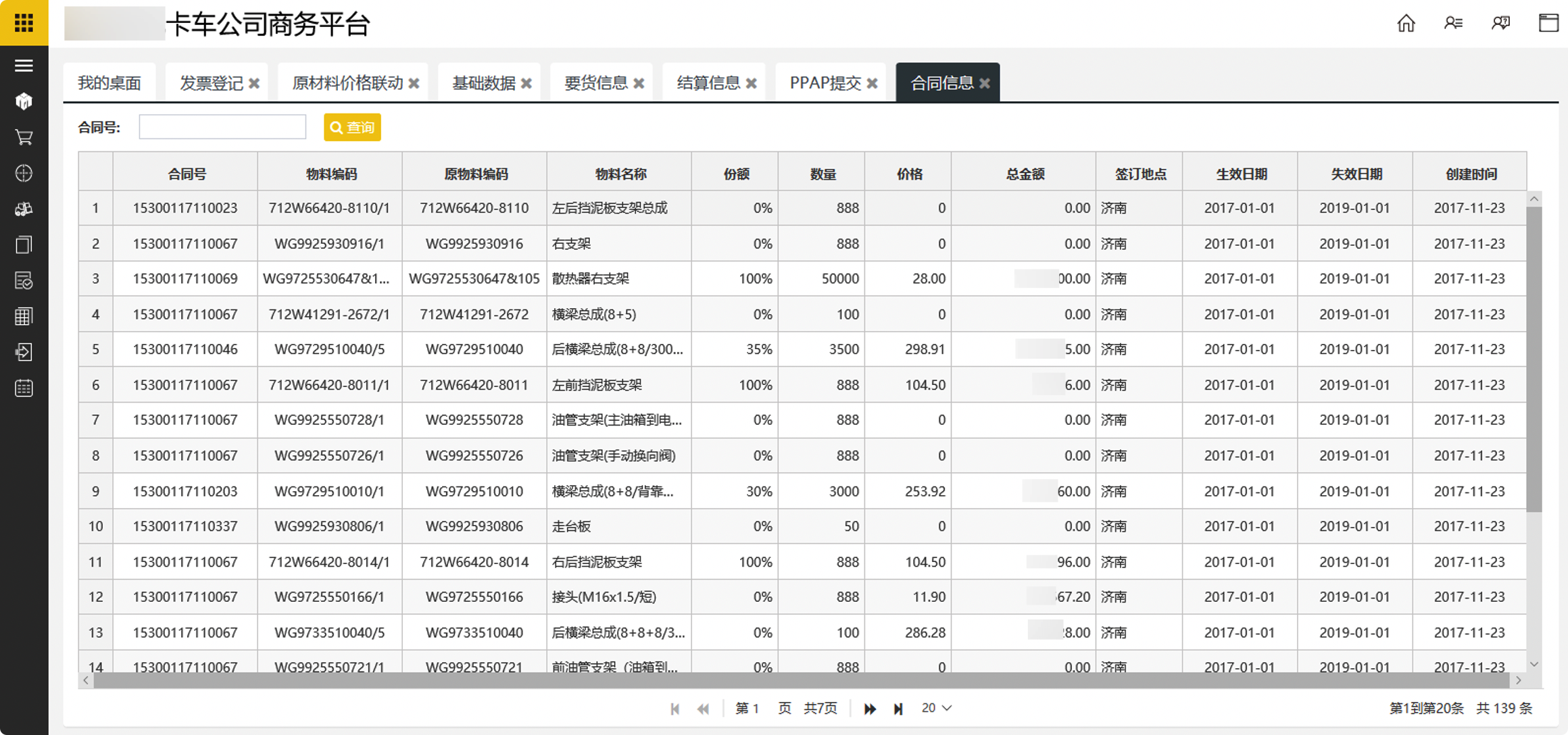Open the shopping cart sidebar icon

24,137
